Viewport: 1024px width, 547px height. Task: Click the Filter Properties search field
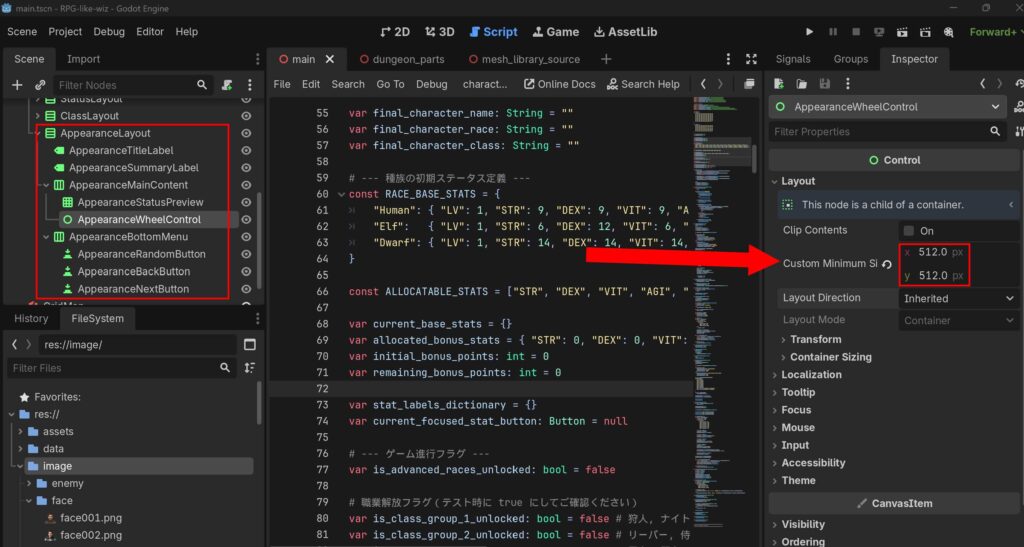click(888, 131)
